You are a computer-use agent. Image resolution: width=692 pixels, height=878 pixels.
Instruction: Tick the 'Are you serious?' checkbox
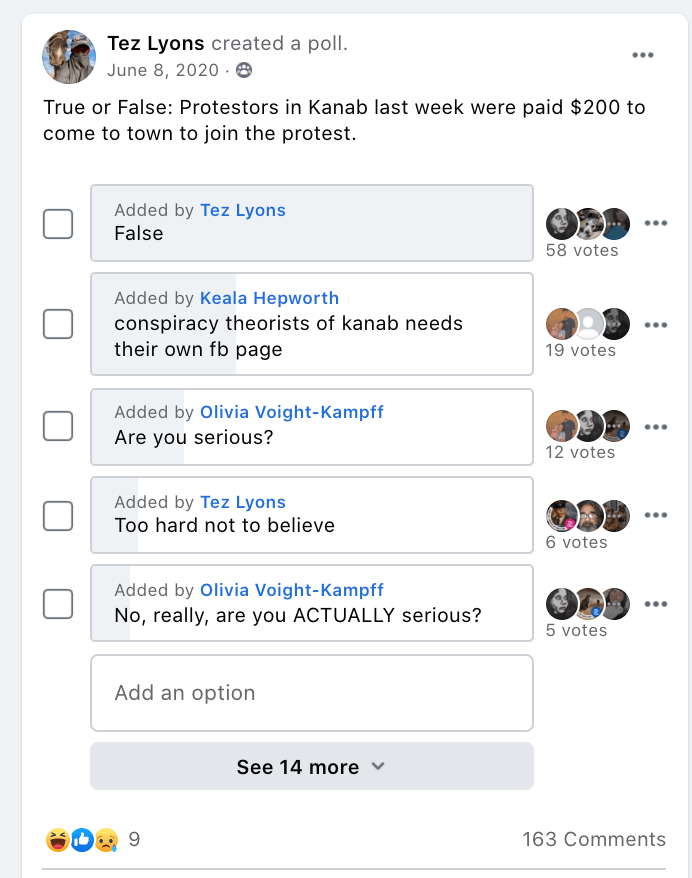point(58,426)
